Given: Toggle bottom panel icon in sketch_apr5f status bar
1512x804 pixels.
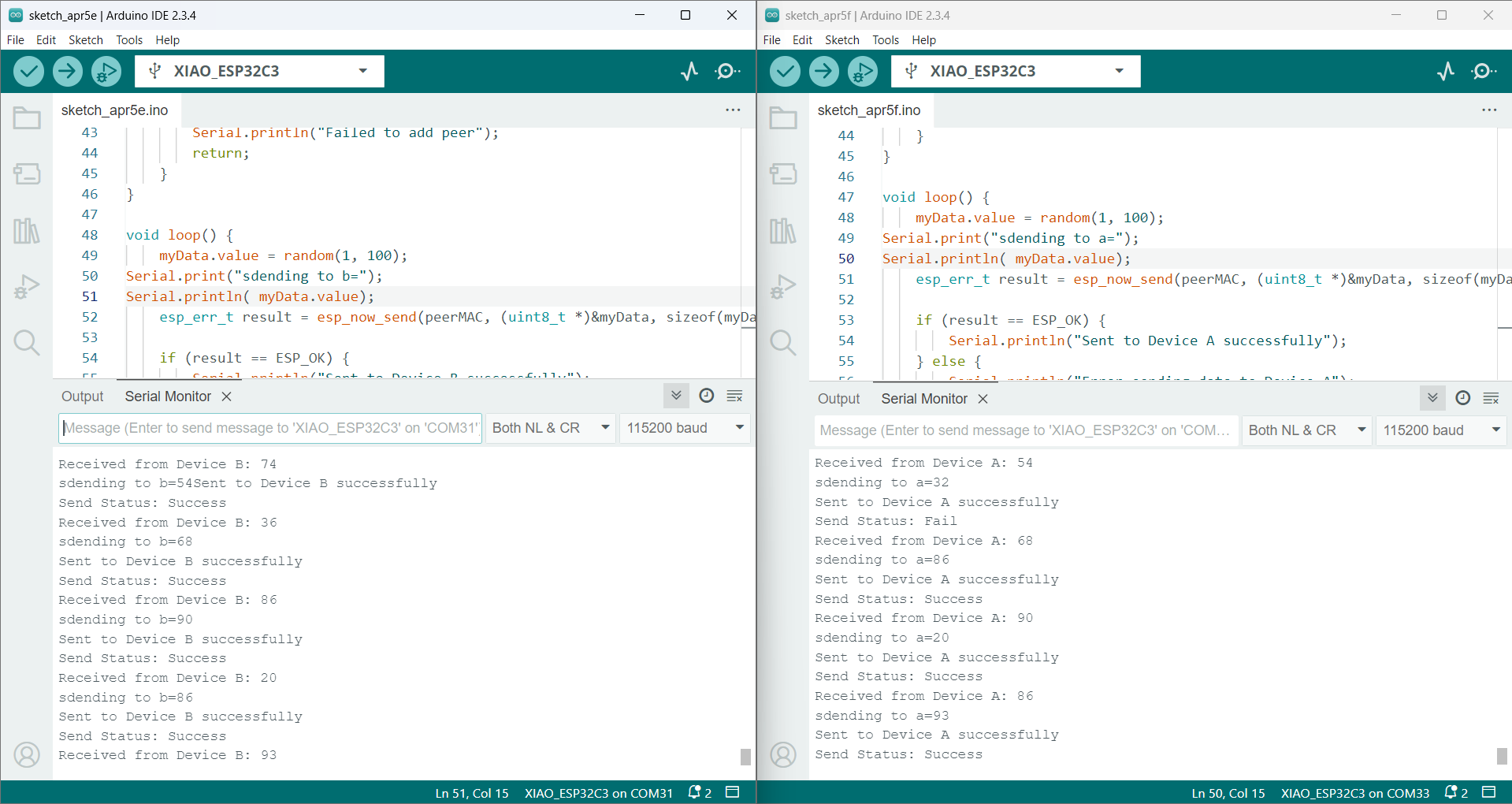Looking at the screenshot, I should (1489, 792).
